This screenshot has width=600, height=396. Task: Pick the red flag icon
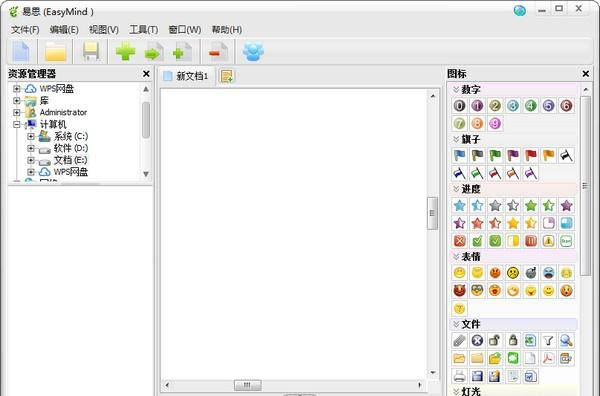(x=531, y=155)
